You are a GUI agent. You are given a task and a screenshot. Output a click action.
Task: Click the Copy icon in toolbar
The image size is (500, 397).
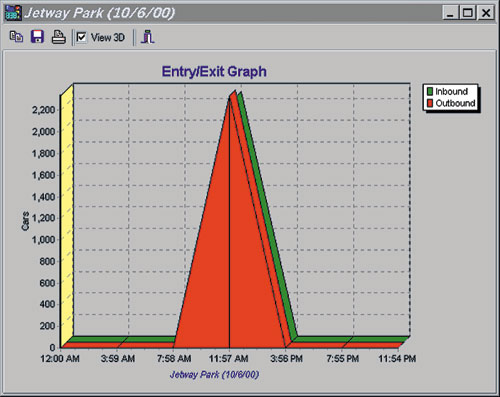pyautogui.click(x=16, y=37)
